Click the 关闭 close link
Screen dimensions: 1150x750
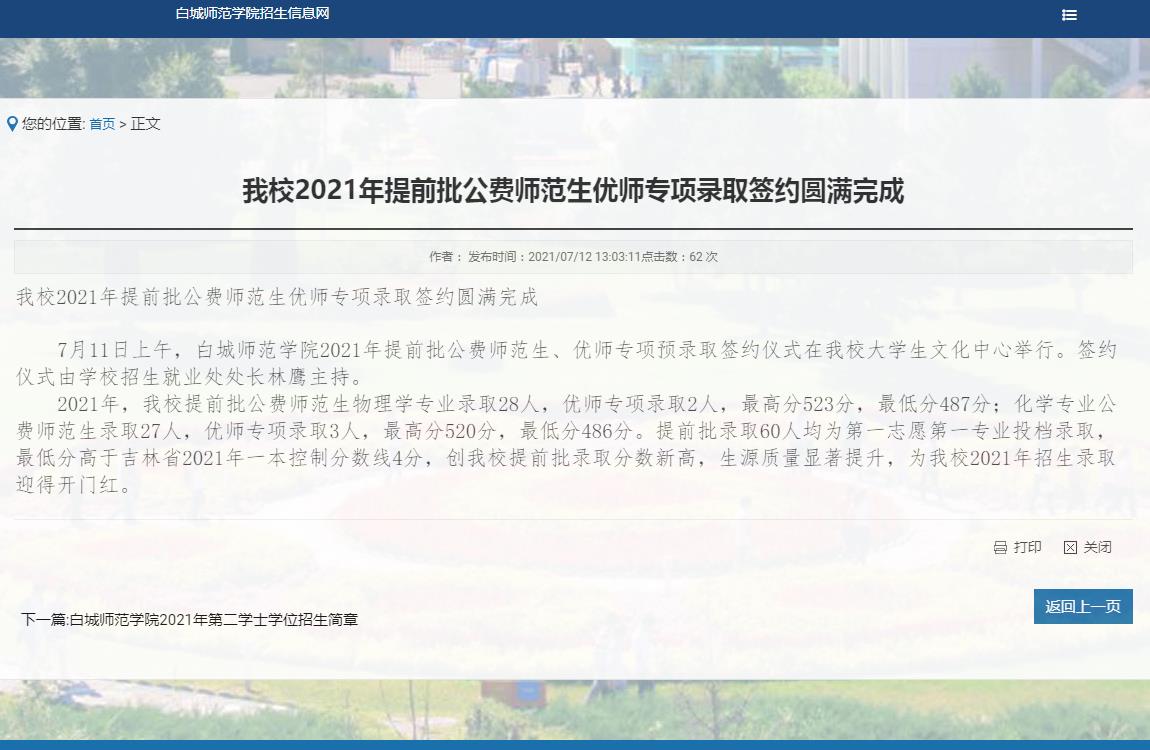pyautogui.click(x=1097, y=547)
